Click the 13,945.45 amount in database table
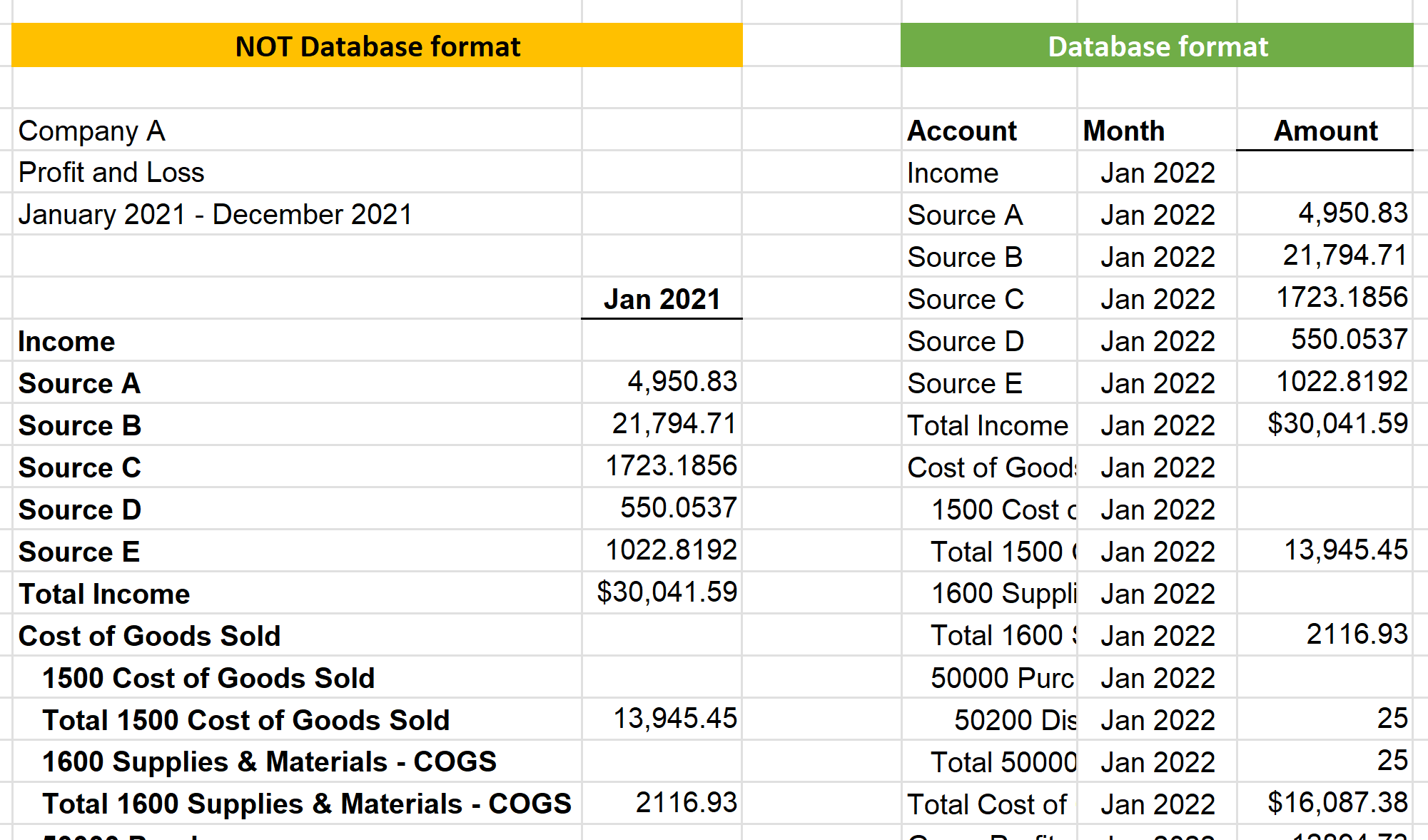The image size is (1428, 840). pyautogui.click(x=1345, y=550)
